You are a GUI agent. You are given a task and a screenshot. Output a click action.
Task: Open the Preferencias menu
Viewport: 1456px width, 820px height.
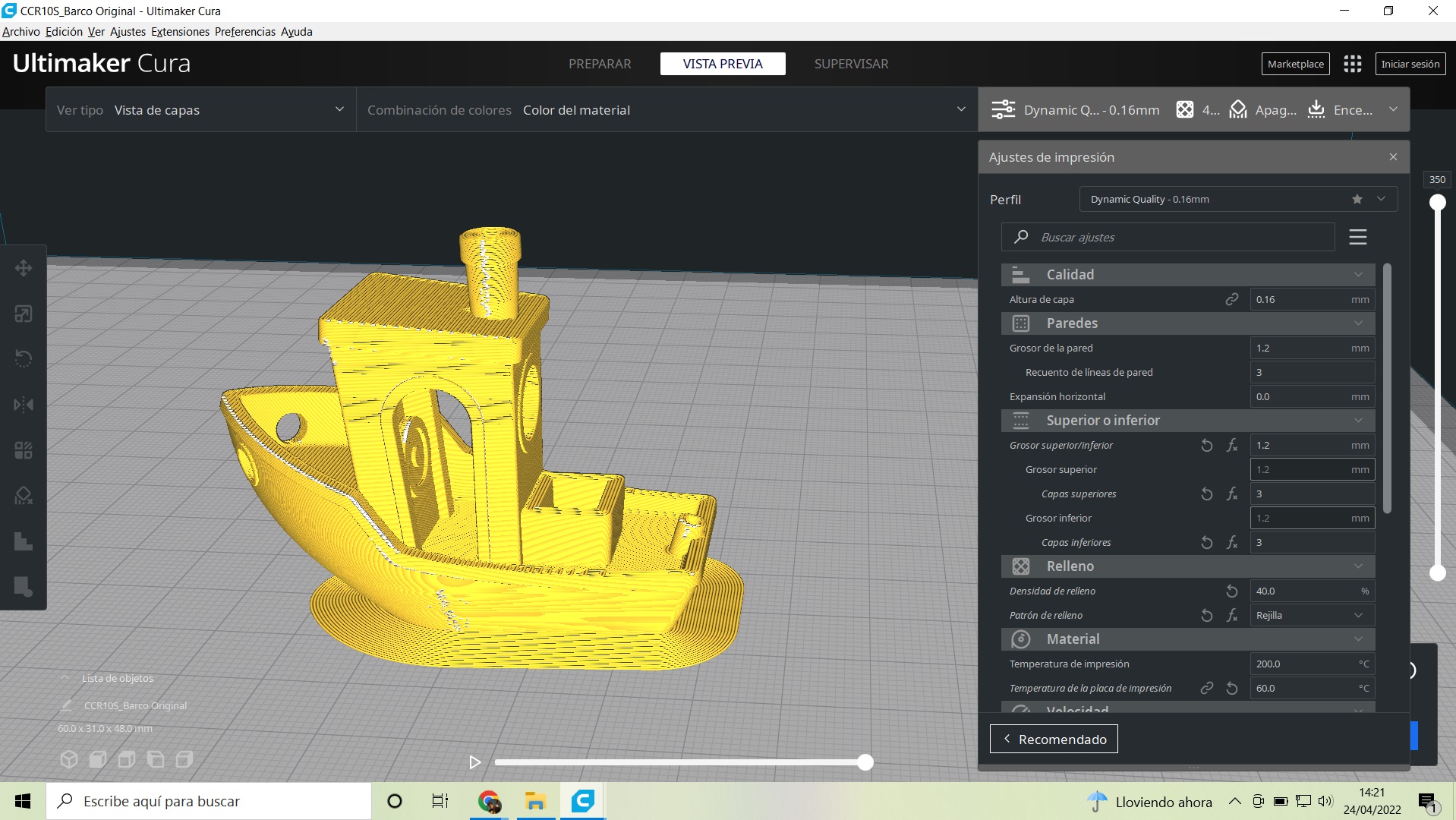(245, 32)
